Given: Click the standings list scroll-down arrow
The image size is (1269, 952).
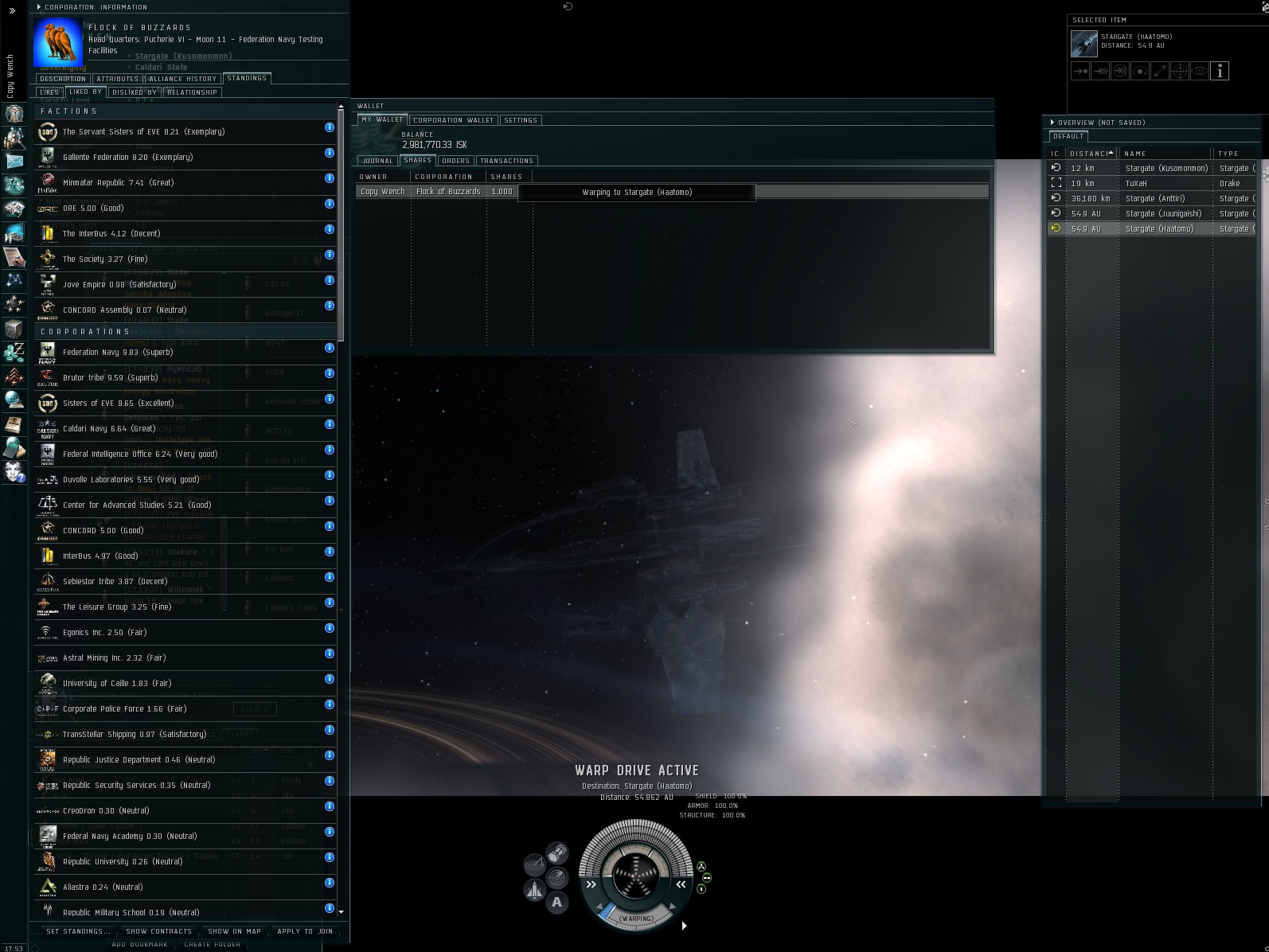Looking at the screenshot, I should 342,912.
